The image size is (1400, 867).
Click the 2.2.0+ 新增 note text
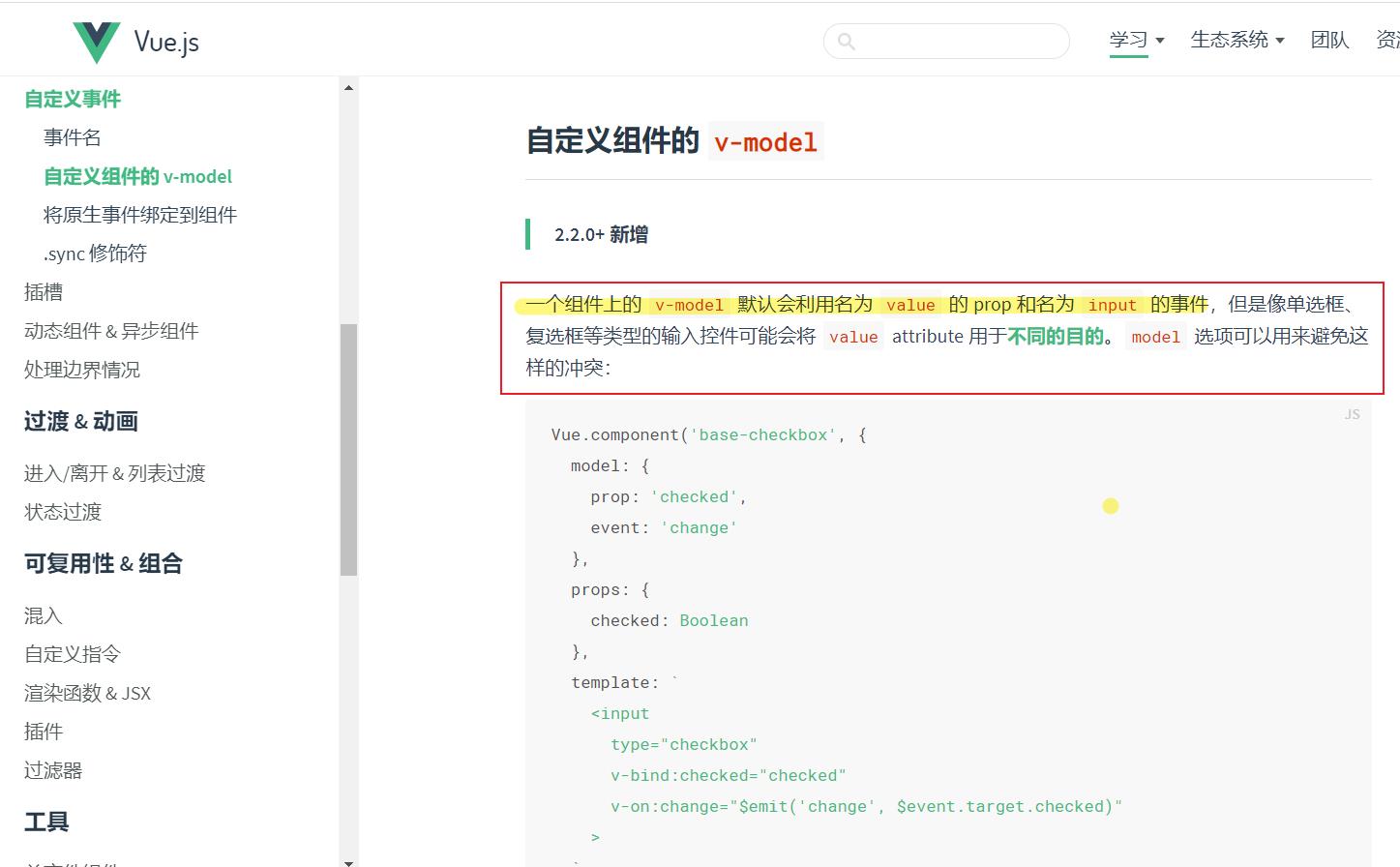[601, 234]
